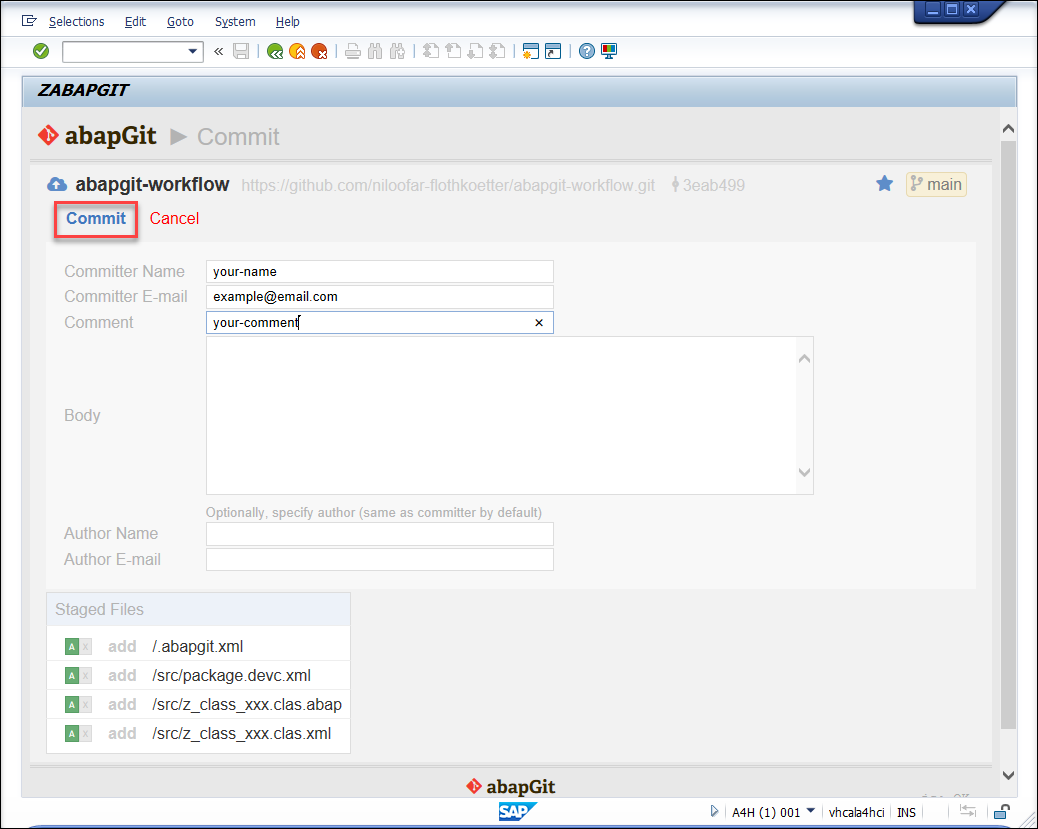Viewport: 1038px width, 829px height.
Task: Click the Author E-mail field
Action: (379, 560)
